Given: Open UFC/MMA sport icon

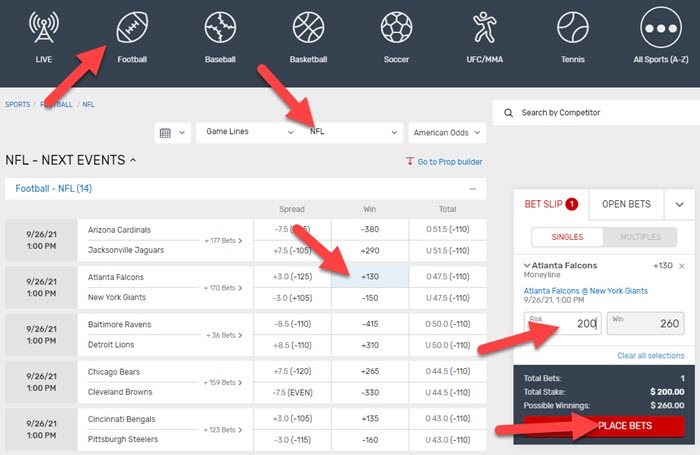Looking at the screenshot, I should 484,36.
